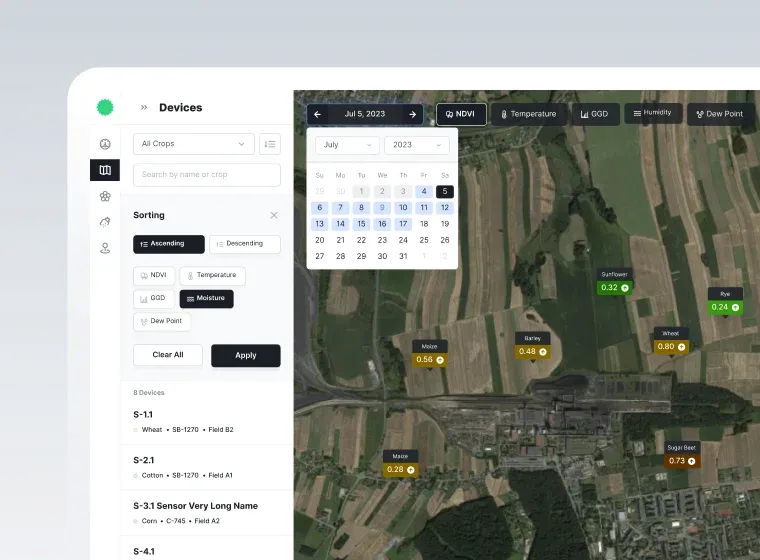Viewport: 760px width, 560px height.
Task: Go to next date with right arrow
Action: click(412, 114)
